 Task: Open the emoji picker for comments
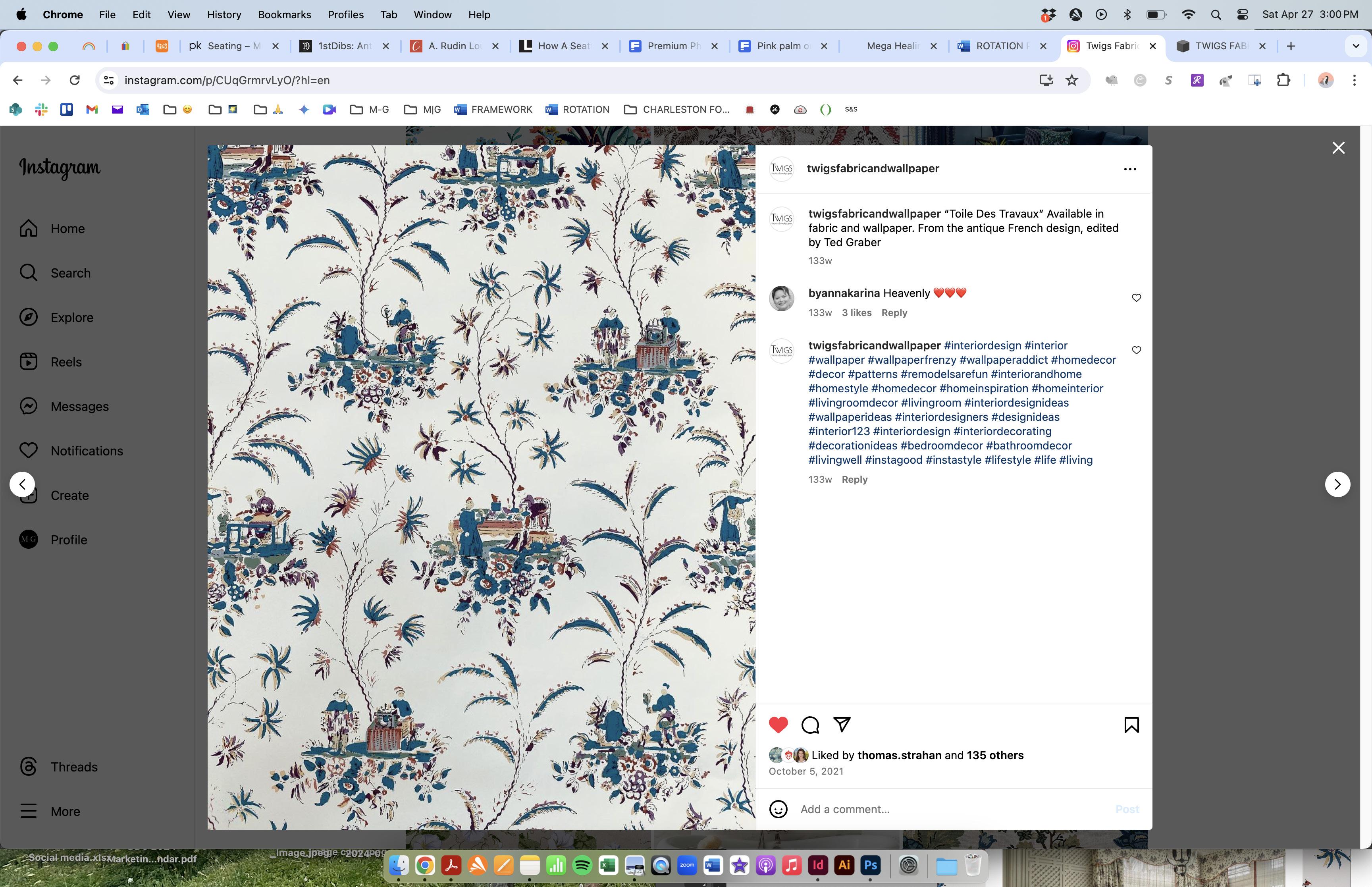pyautogui.click(x=778, y=809)
